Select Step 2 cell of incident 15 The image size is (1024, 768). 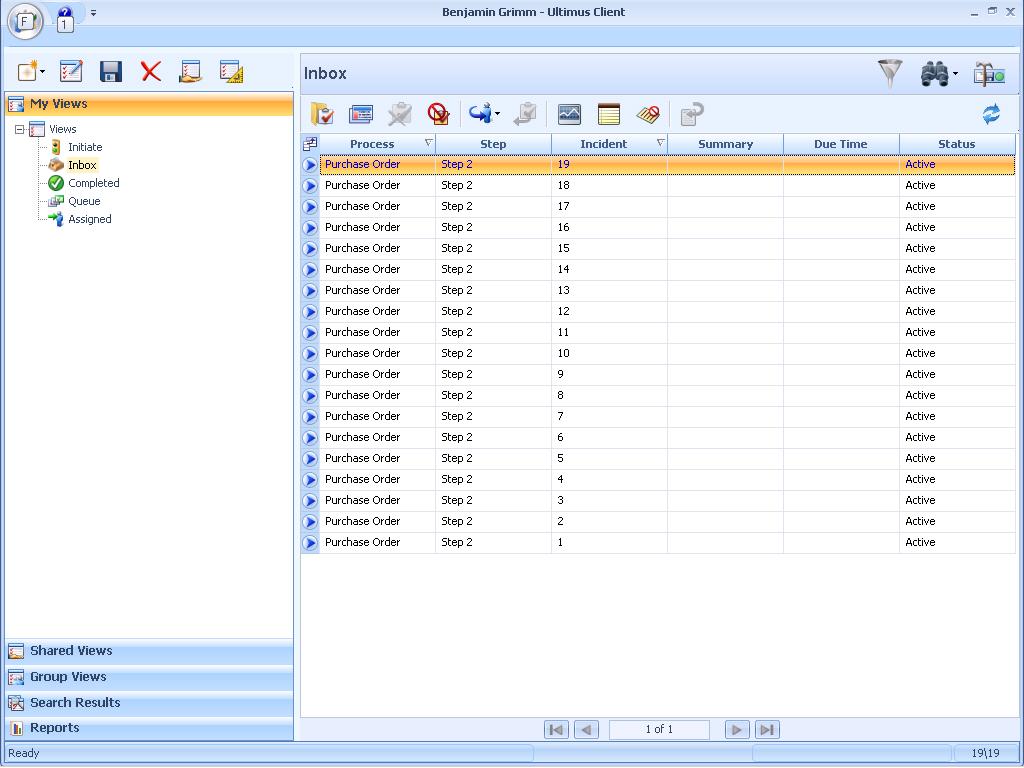(493, 248)
